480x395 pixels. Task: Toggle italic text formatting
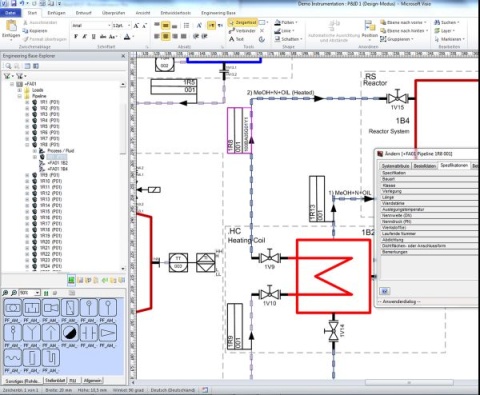pyautogui.click(x=85, y=36)
